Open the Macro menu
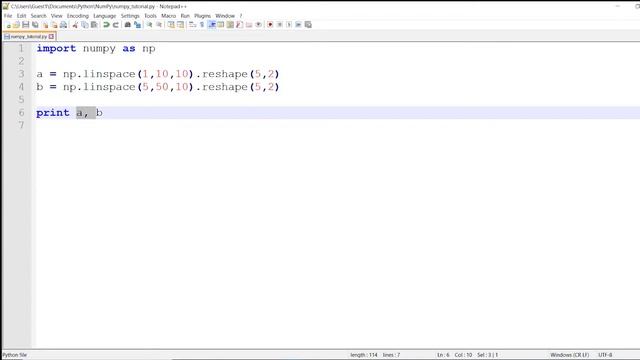640x360 pixels. coord(168,16)
